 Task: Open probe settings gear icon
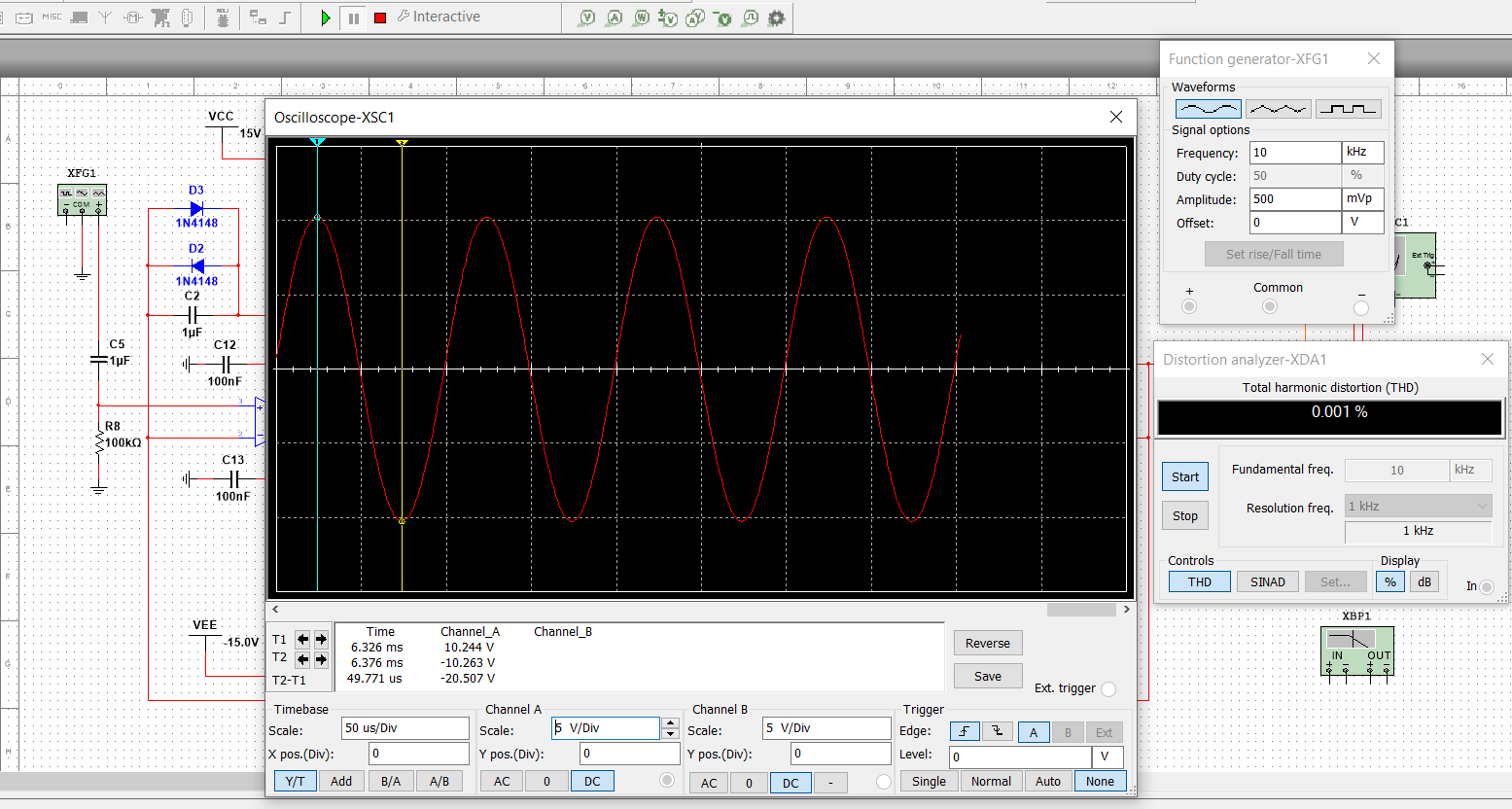(777, 18)
